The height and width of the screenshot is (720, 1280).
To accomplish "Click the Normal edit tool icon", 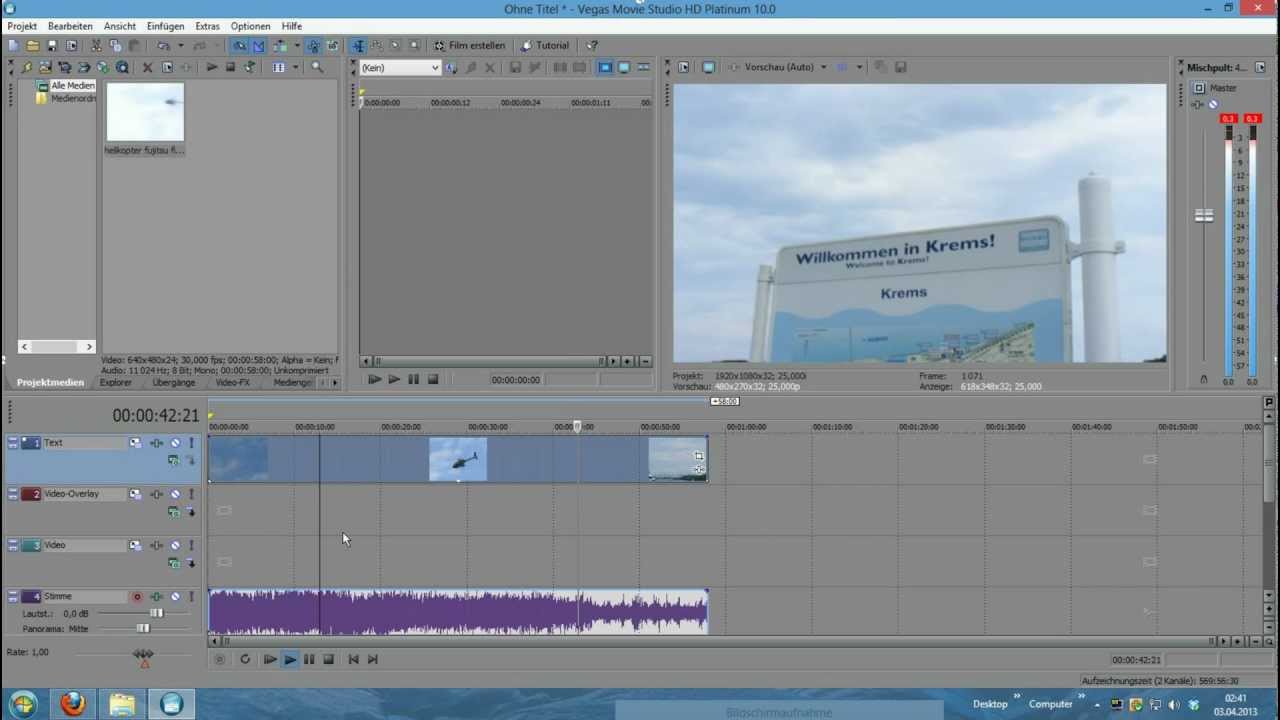I will [x=357, y=46].
